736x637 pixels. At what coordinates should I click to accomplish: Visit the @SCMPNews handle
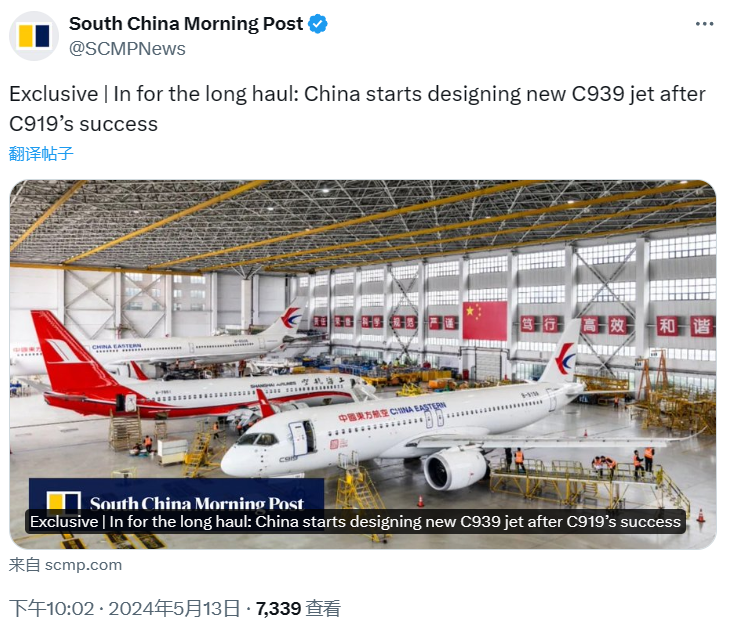[127, 49]
